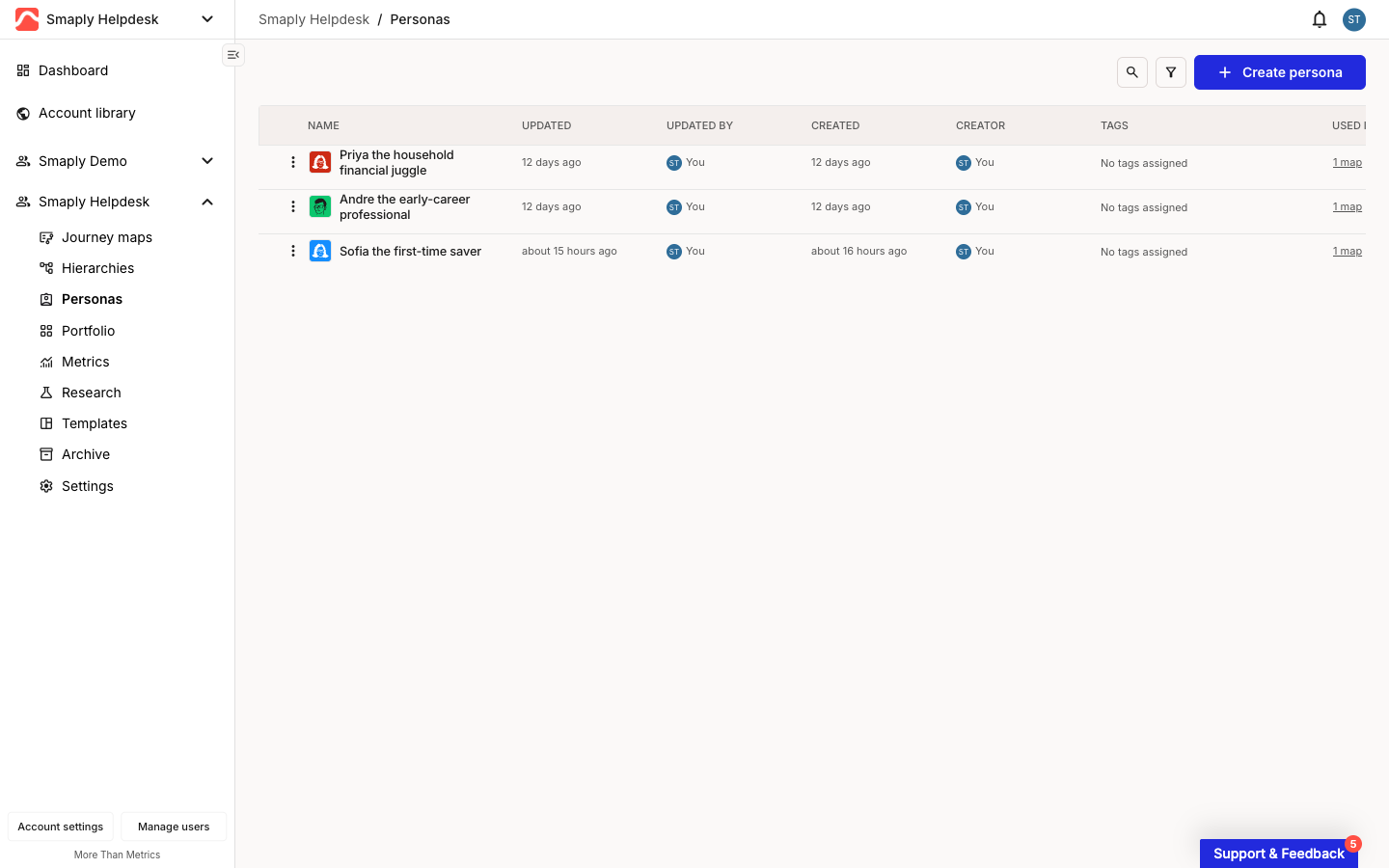This screenshot has width=1389, height=868.
Task: Expand the Smaply Demo section
Action: click(207, 161)
